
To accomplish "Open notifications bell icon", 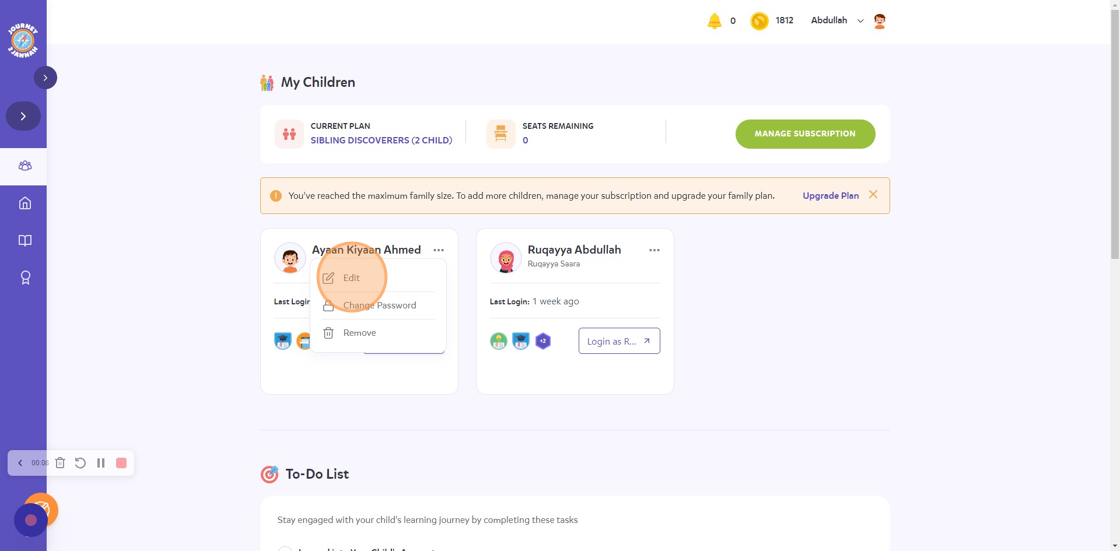I will pyautogui.click(x=714, y=21).
